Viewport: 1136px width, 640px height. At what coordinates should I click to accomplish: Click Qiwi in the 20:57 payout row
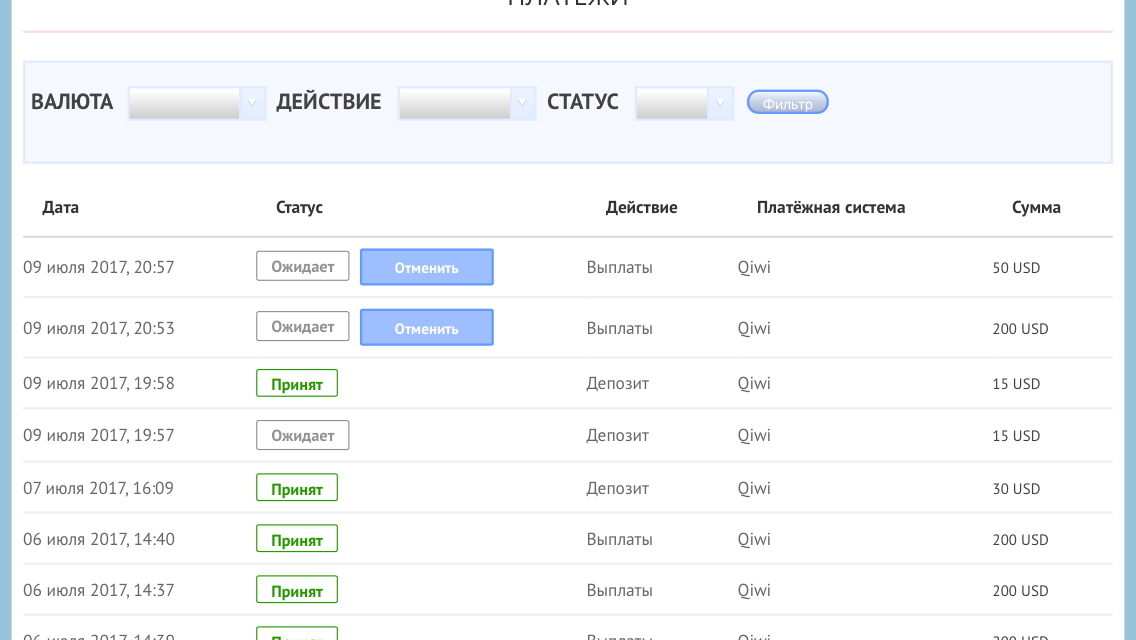[x=754, y=268]
